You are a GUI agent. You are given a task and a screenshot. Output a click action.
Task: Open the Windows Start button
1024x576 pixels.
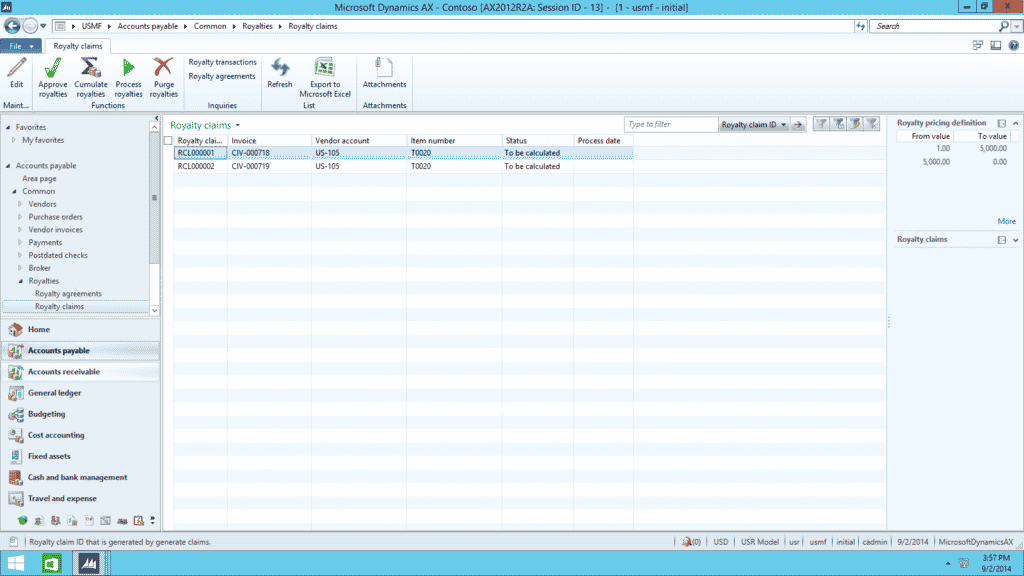click(x=16, y=563)
